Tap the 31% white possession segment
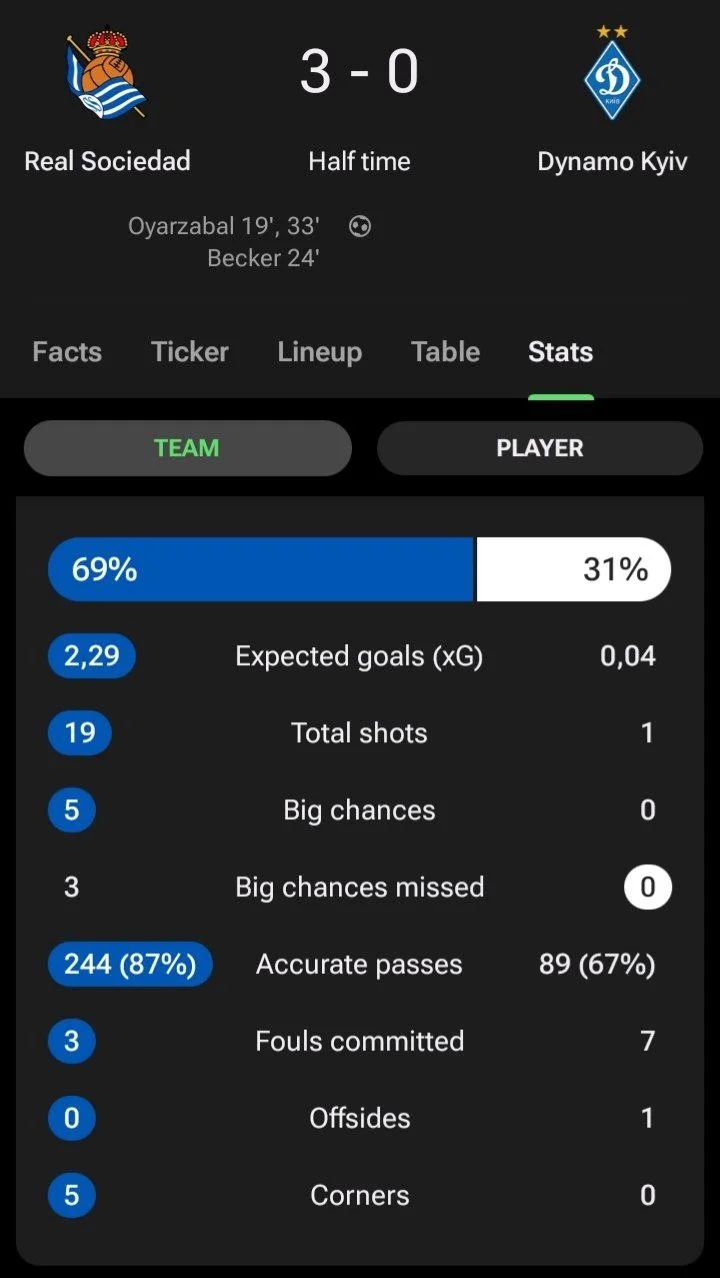 (x=573, y=569)
